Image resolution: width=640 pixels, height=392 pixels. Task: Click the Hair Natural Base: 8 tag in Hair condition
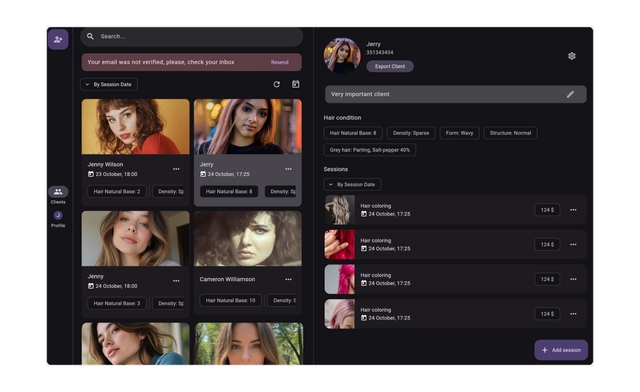[353, 133]
